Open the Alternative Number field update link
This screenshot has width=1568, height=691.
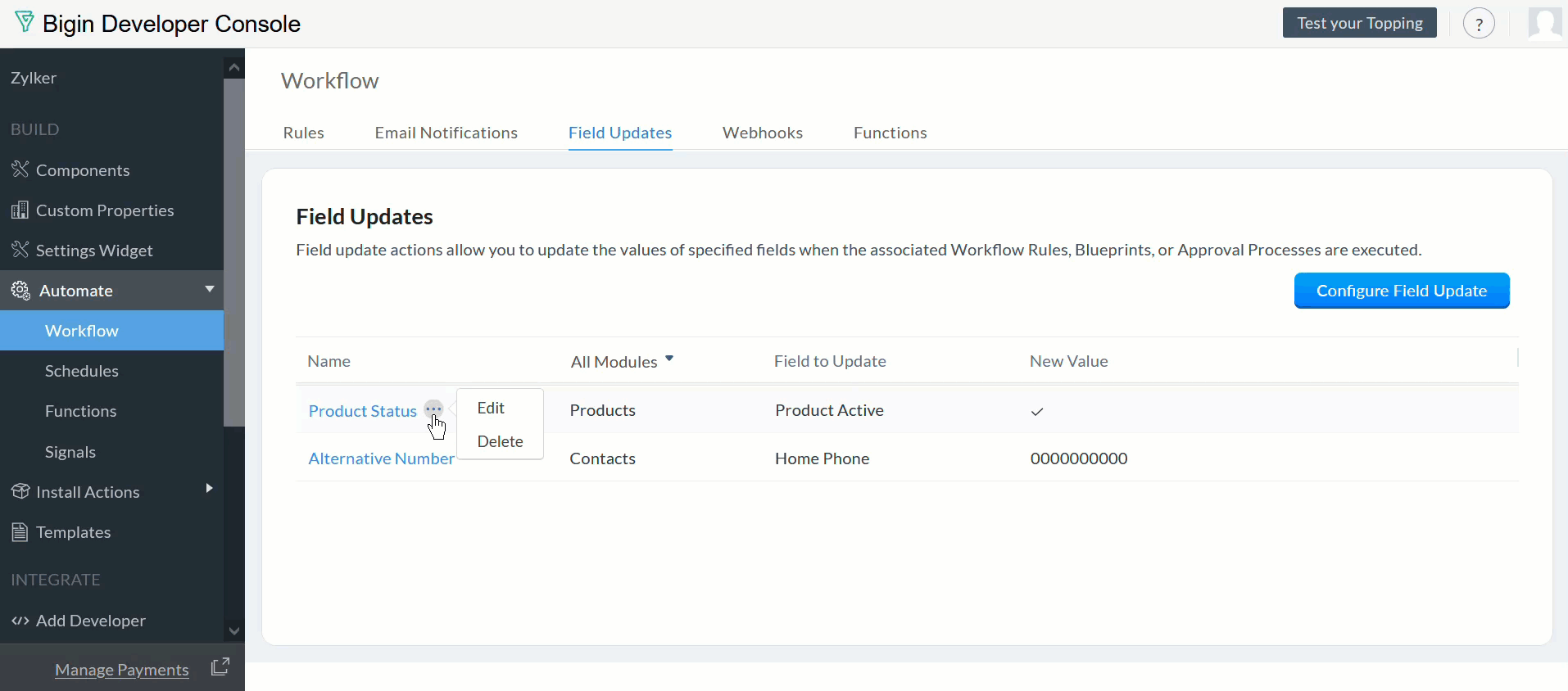click(381, 458)
